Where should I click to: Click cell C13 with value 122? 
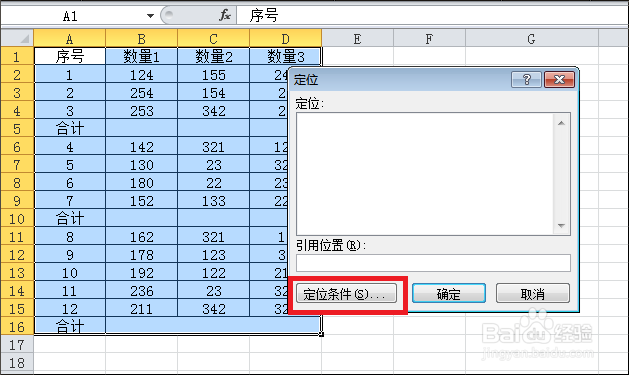(x=213, y=273)
